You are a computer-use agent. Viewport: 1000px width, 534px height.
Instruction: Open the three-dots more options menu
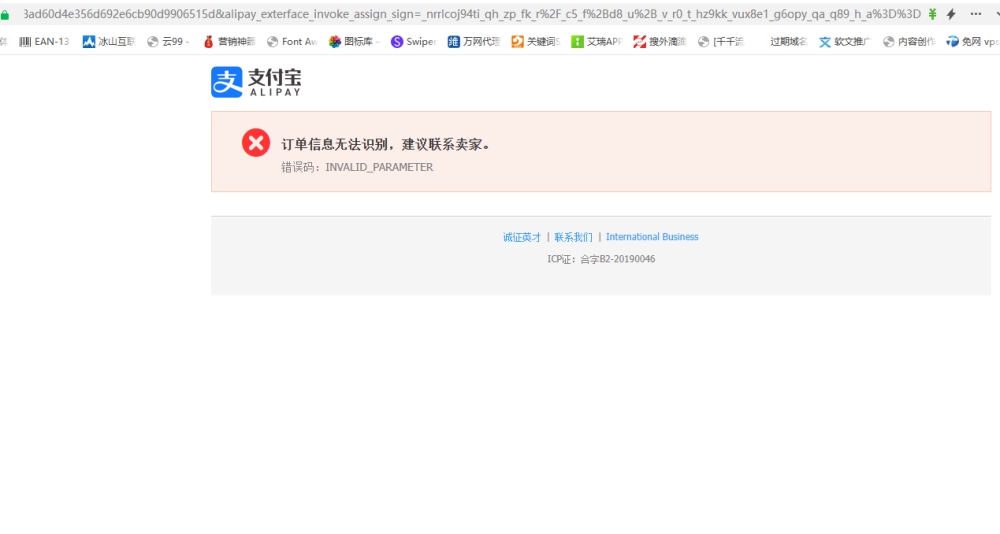point(976,13)
